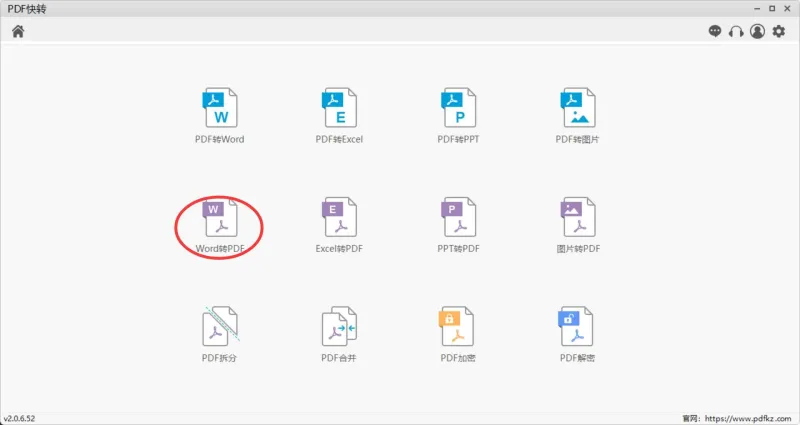Click the PDF转图片 label text
The image size is (800, 425).
pyautogui.click(x=578, y=139)
